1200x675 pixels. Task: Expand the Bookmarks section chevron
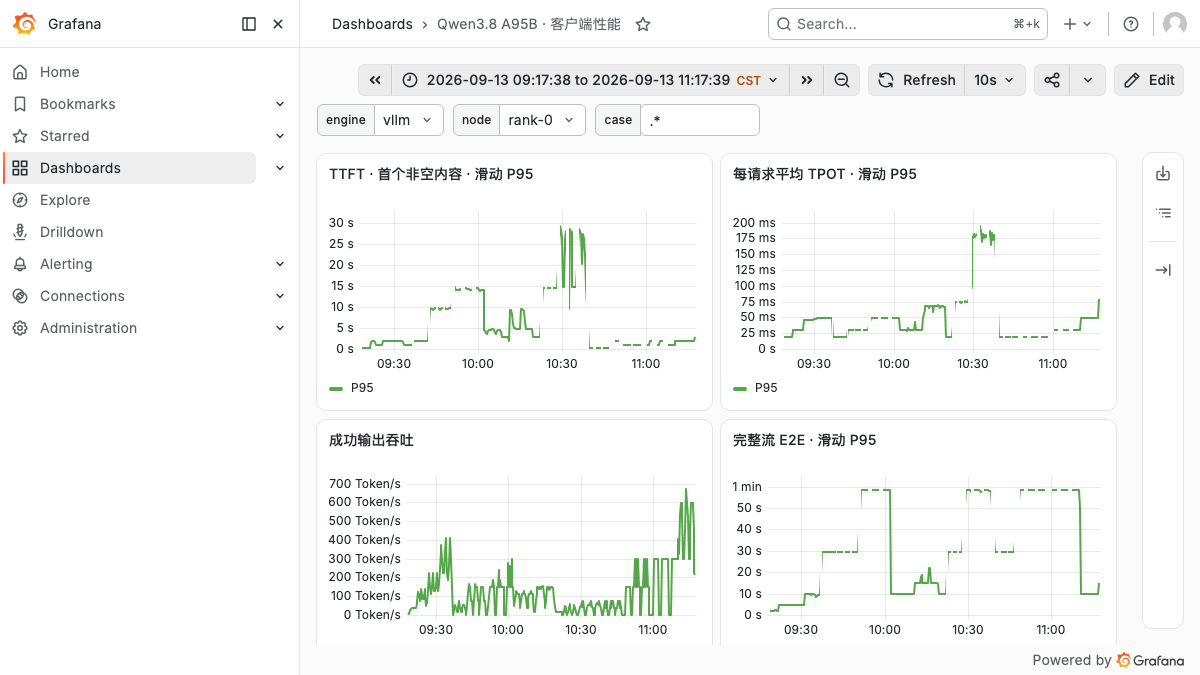tap(280, 104)
